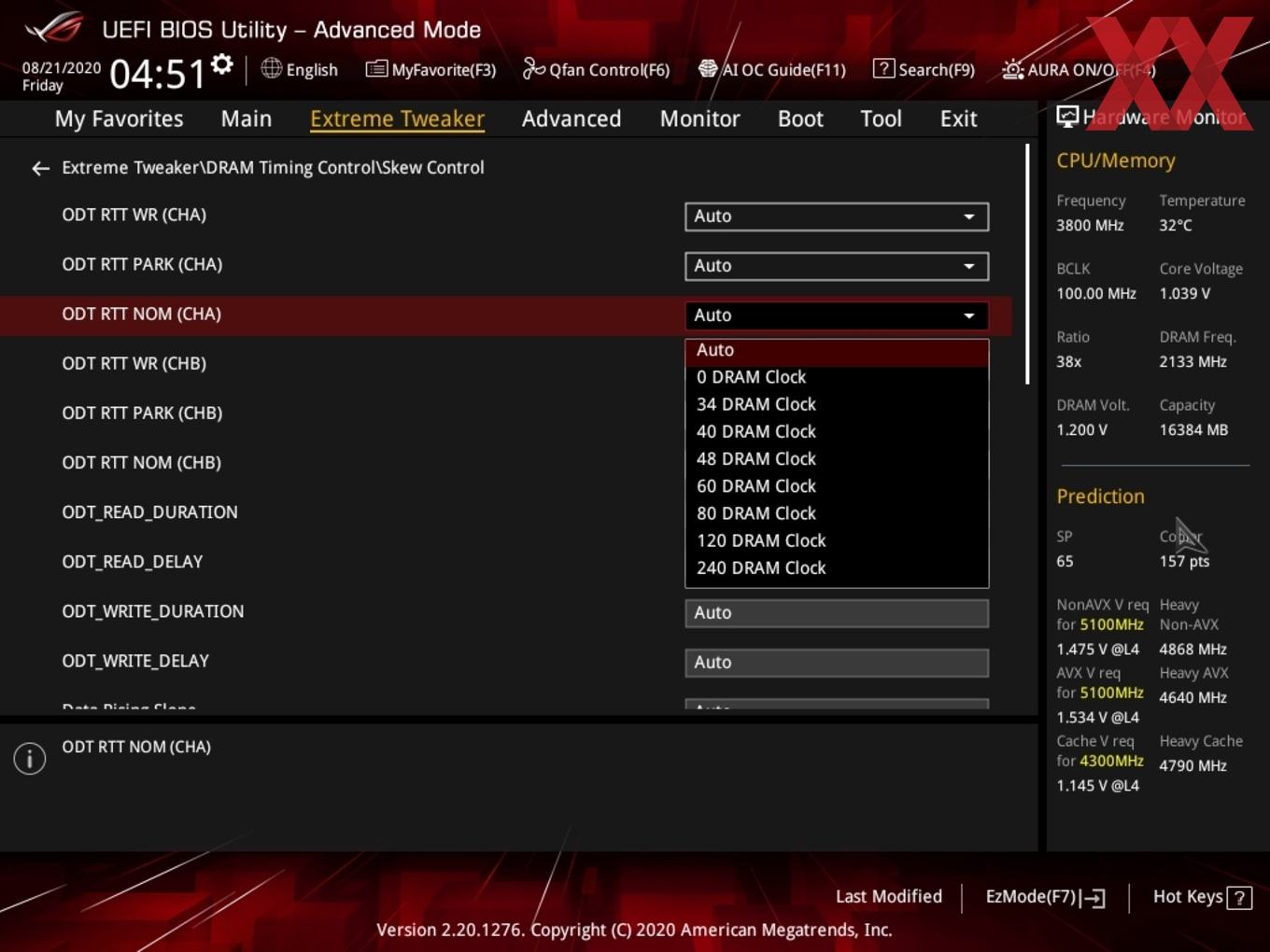
Task: Click the back arrow in breadcrumb
Action: (40, 168)
